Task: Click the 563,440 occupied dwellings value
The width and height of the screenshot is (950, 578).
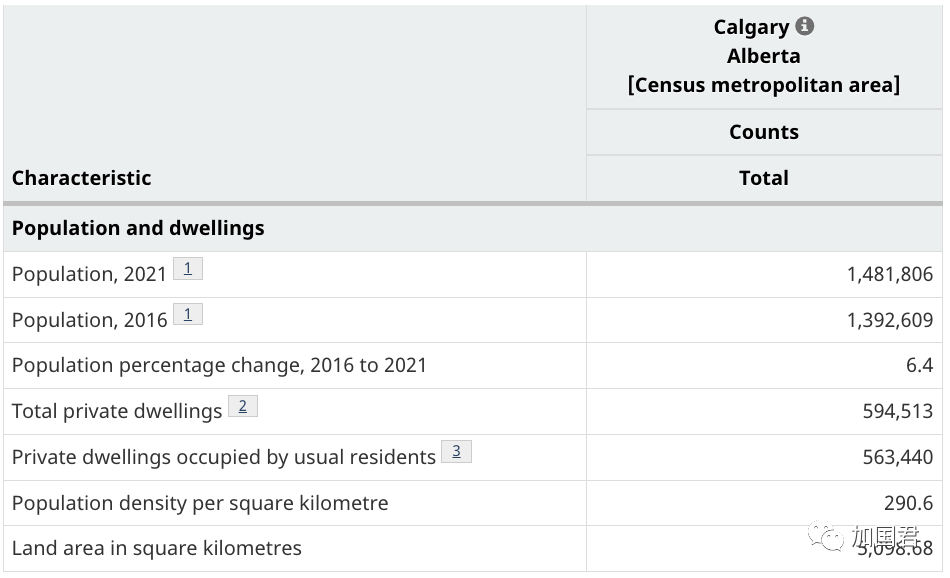Action: point(897,457)
